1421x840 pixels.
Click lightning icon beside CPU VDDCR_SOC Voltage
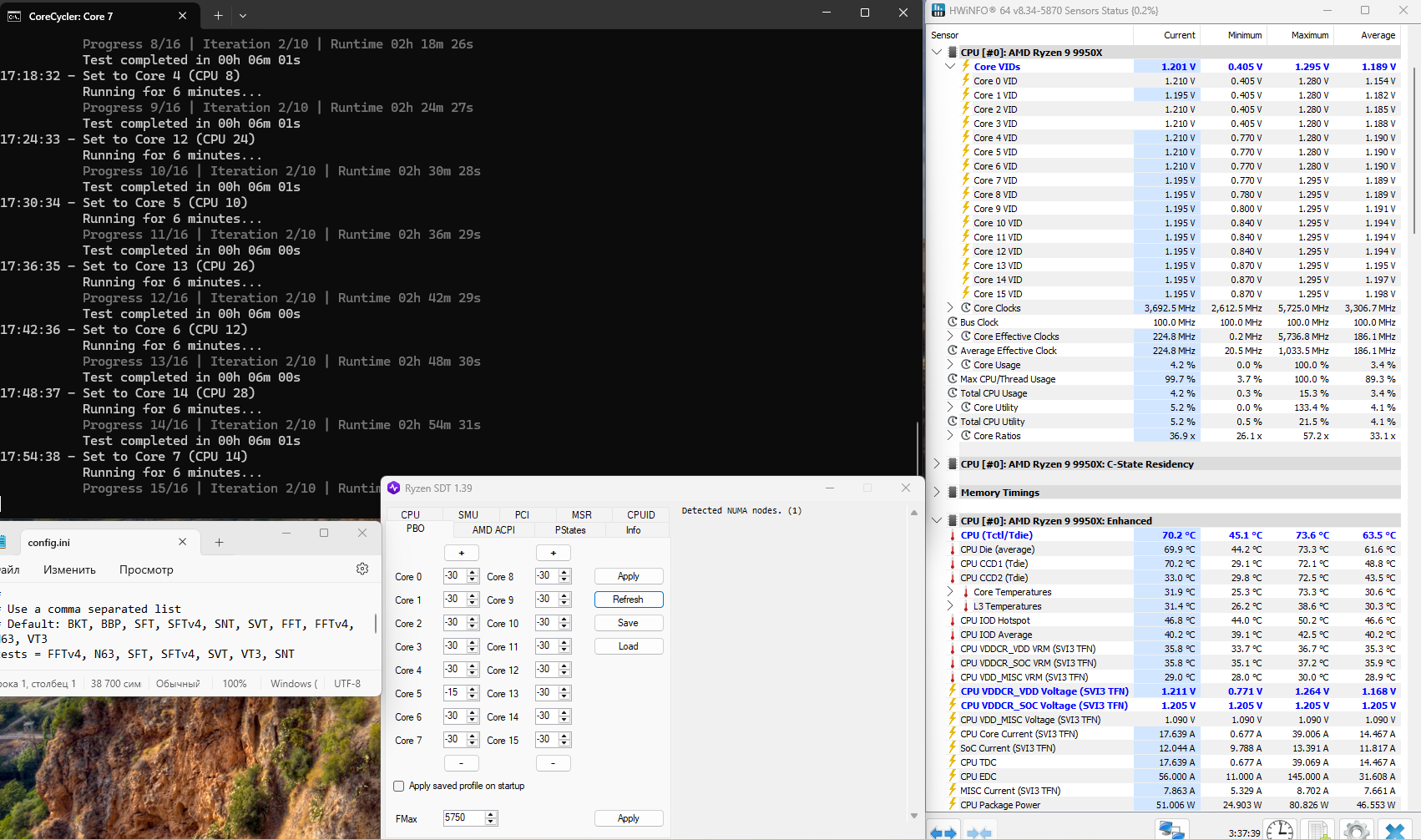953,706
